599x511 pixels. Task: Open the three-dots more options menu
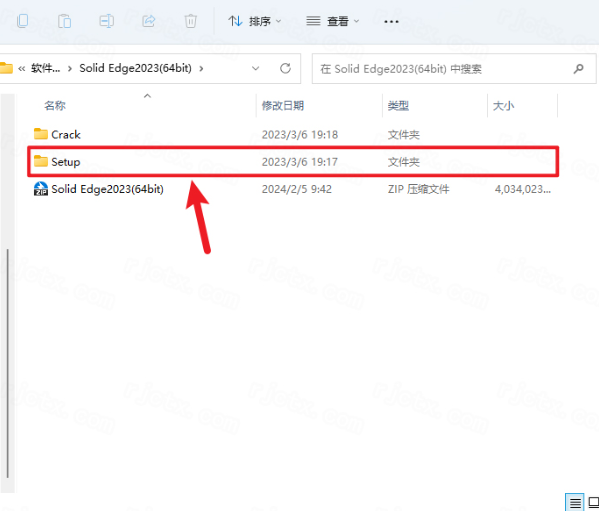click(x=391, y=22)
